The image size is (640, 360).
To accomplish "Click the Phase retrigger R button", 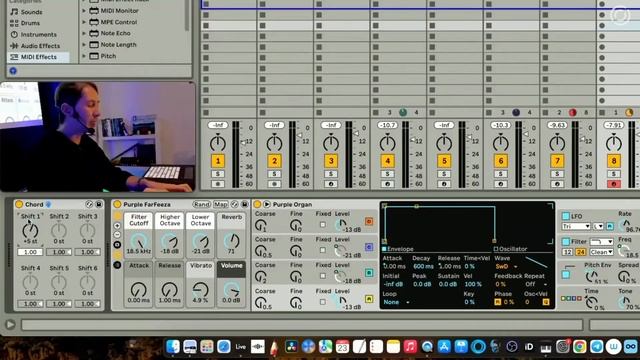I will point(498,302).
